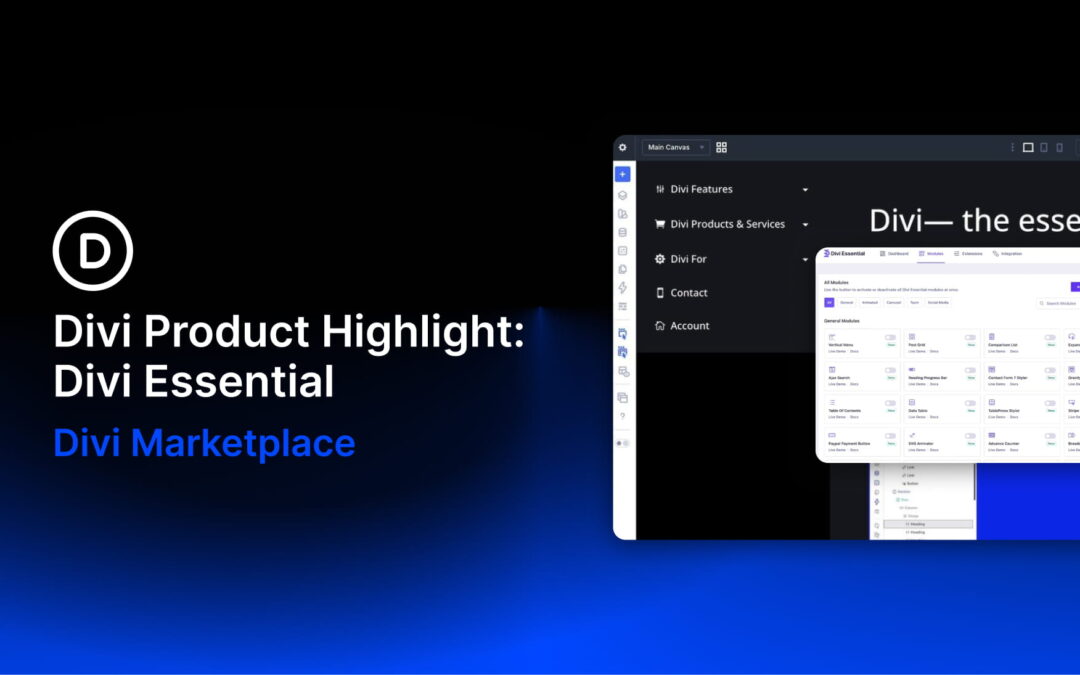Open Live Demo link under Vertical Menu
The width and height of the screenshot is (1080, 675).
point(837,351)
